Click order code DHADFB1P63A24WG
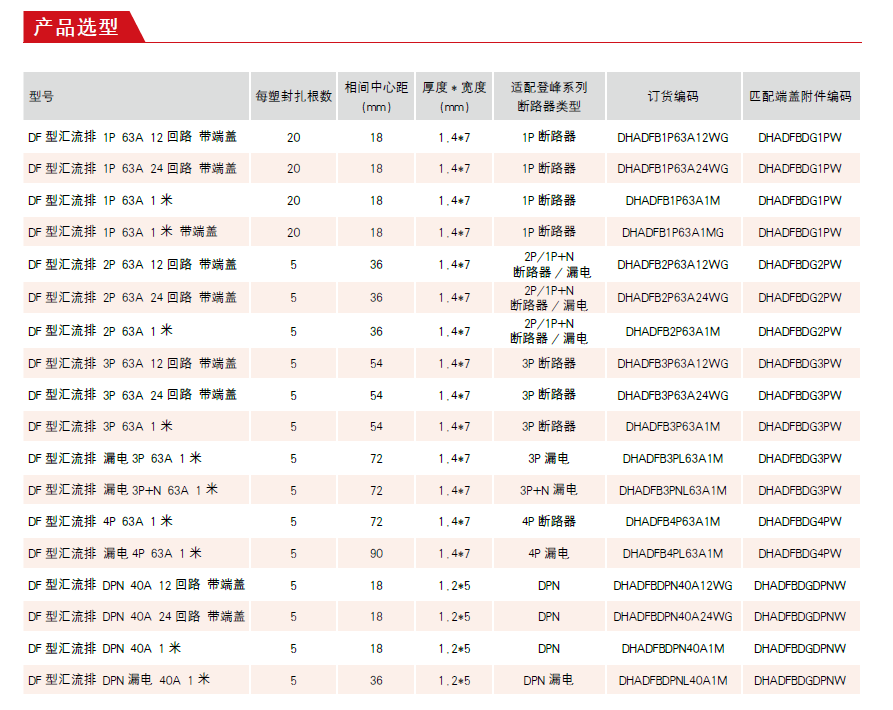 pyautogui.click(x=673, y=169)
